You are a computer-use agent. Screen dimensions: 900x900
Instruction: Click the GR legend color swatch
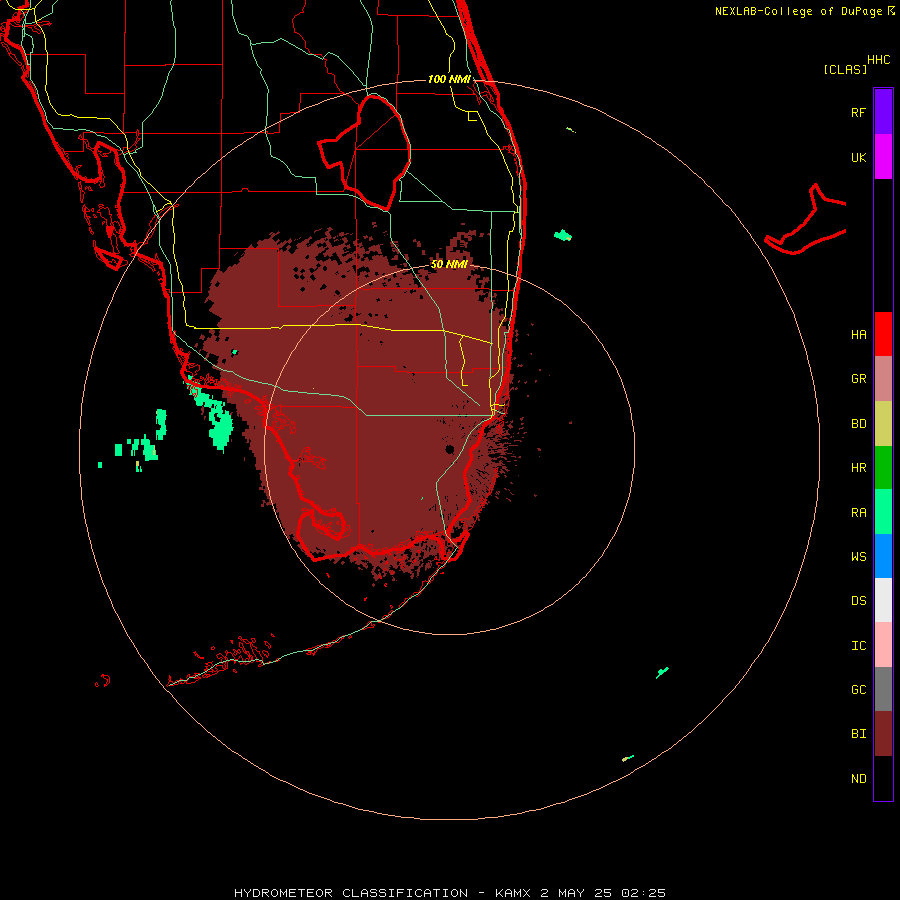click(x=883, y=379)
